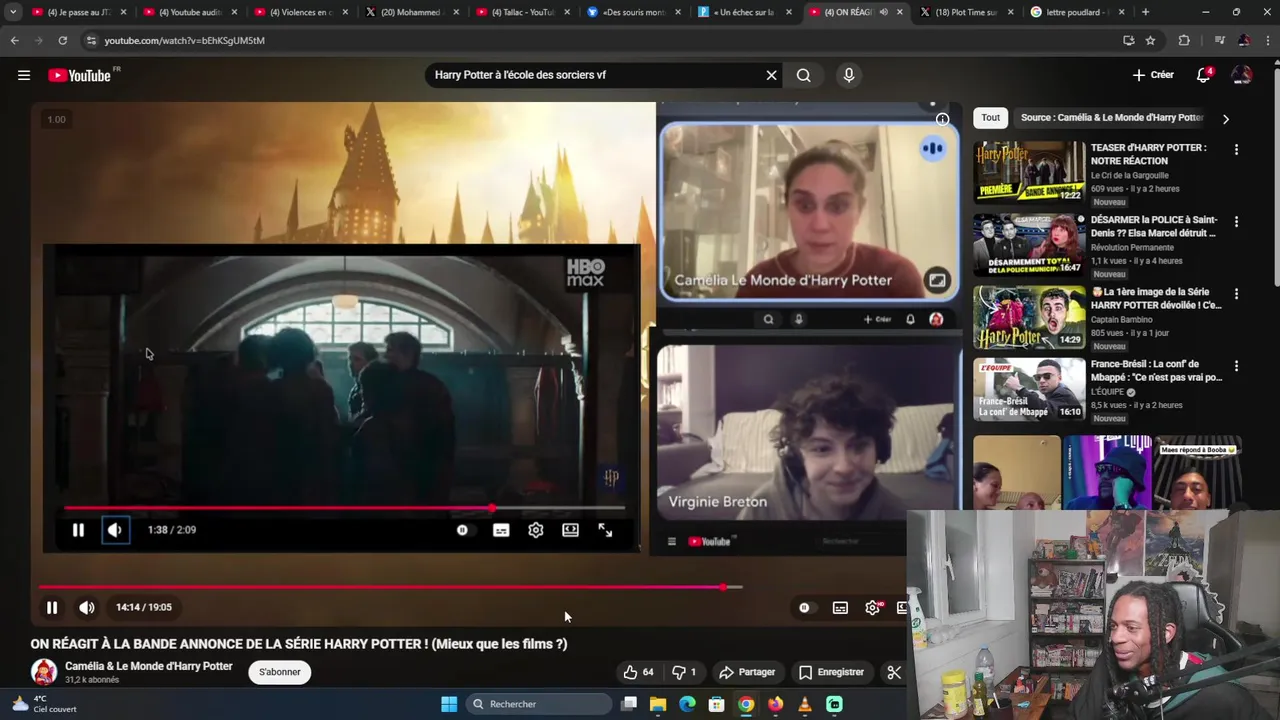The image size is (1280, 720).
Task: Open Microsoft Edge from the taskbar
Action: pyautogui.click(x=687, y=704)
